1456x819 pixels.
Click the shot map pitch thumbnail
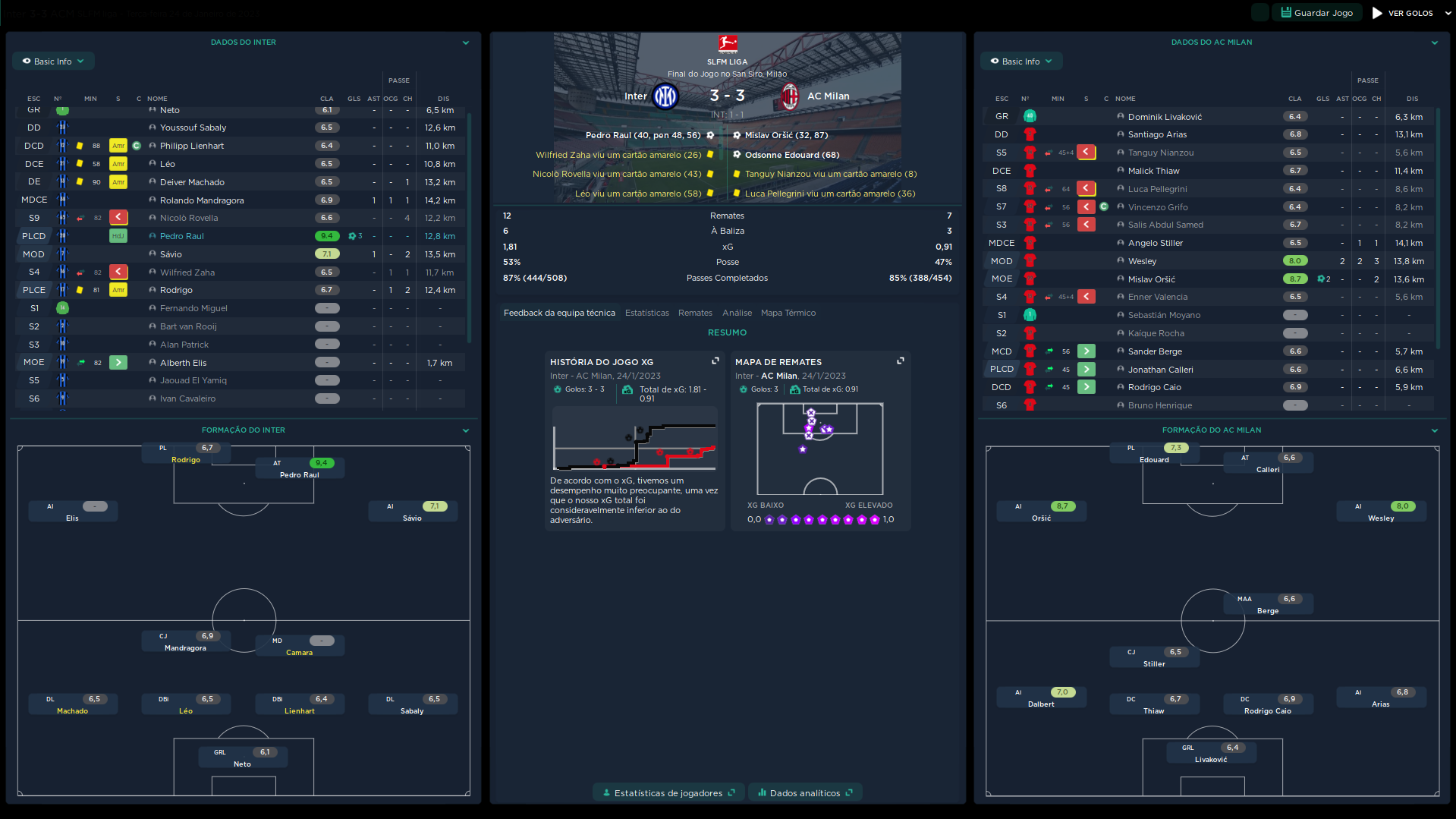(820, 449)
